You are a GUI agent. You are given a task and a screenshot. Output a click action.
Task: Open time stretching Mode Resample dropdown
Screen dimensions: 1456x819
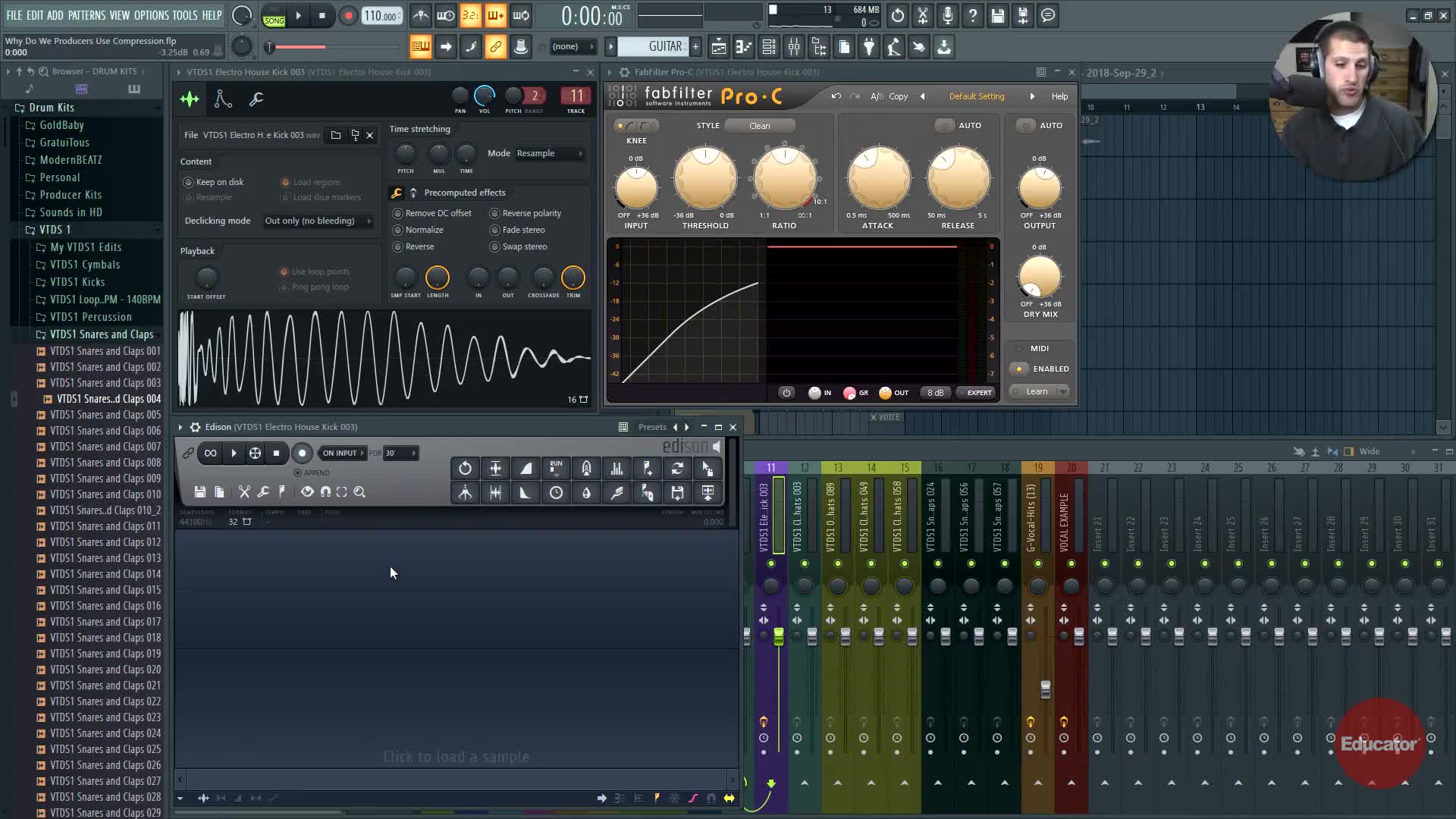point(549,153)
